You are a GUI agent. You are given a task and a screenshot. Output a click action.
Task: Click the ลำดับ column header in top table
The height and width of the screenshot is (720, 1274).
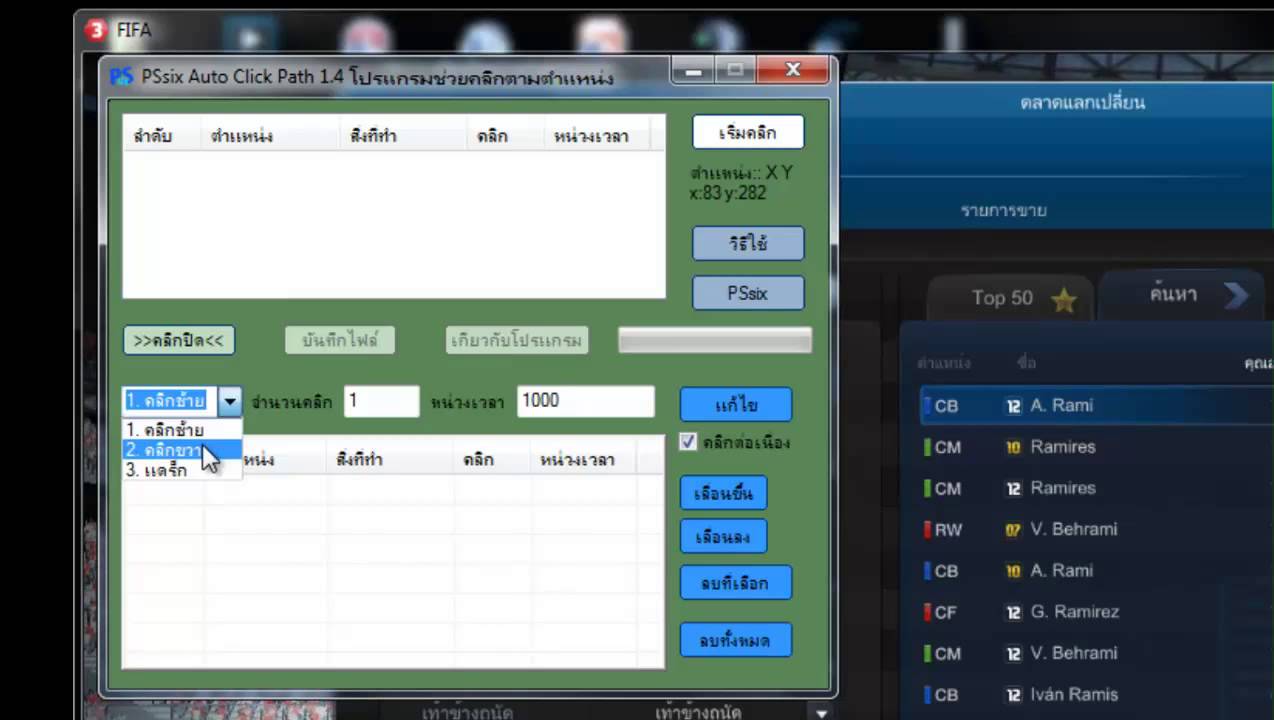161,137
